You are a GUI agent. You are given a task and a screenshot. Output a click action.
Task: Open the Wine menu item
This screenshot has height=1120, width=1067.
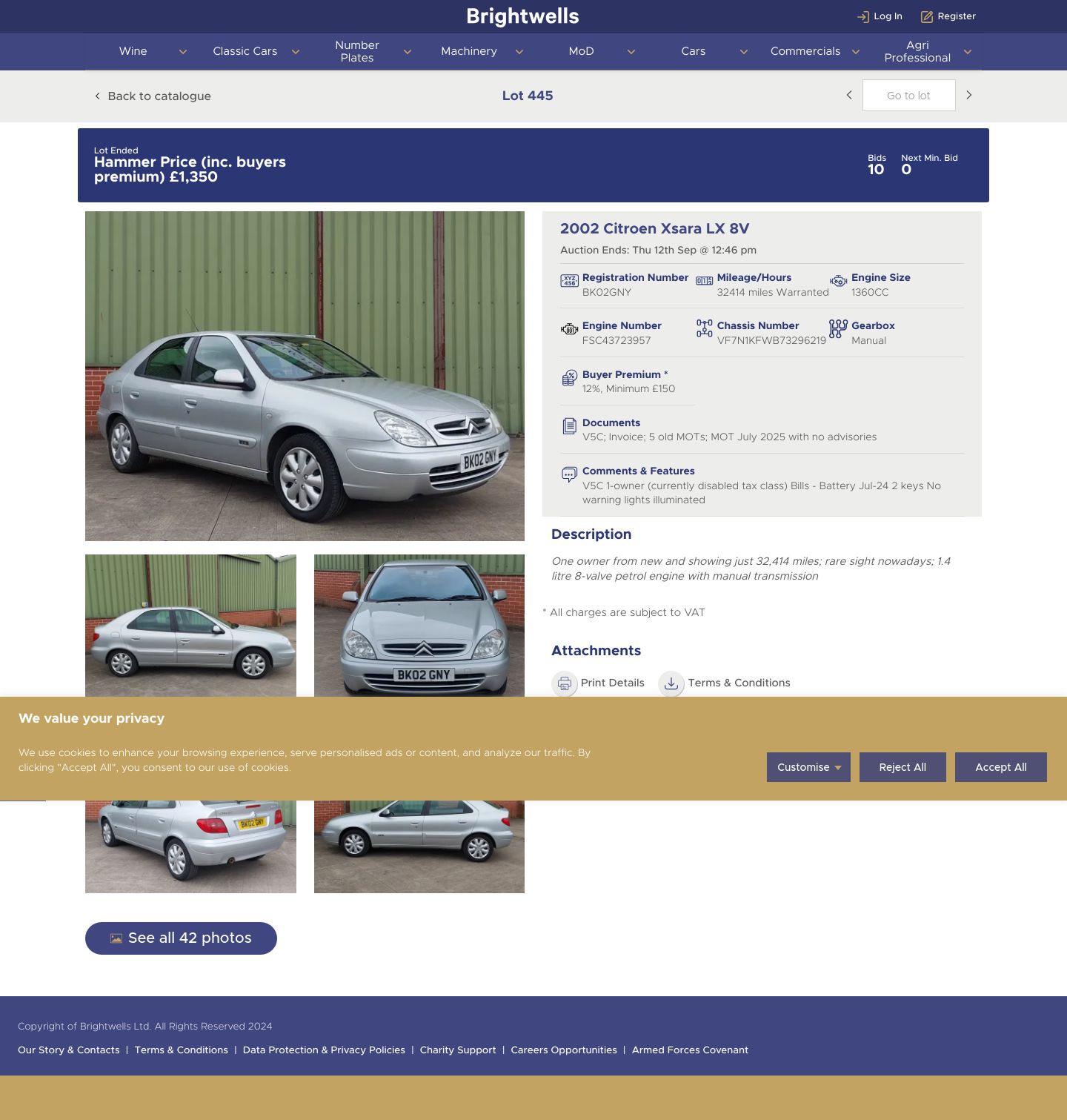point(133,51)
